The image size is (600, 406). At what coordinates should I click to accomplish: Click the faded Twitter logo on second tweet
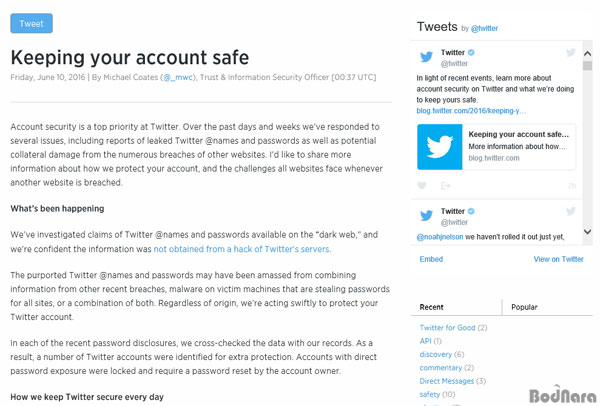click(570, 211)
